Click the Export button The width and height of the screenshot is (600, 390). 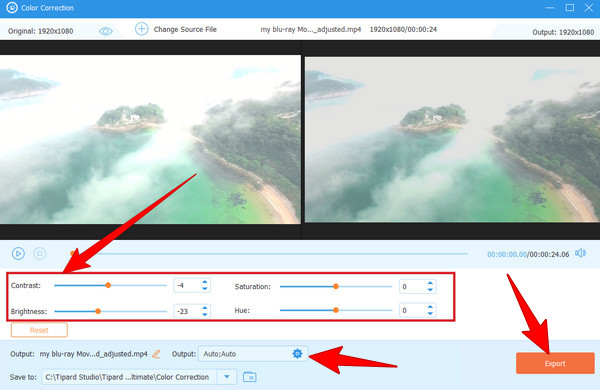[x=555, y=363]
